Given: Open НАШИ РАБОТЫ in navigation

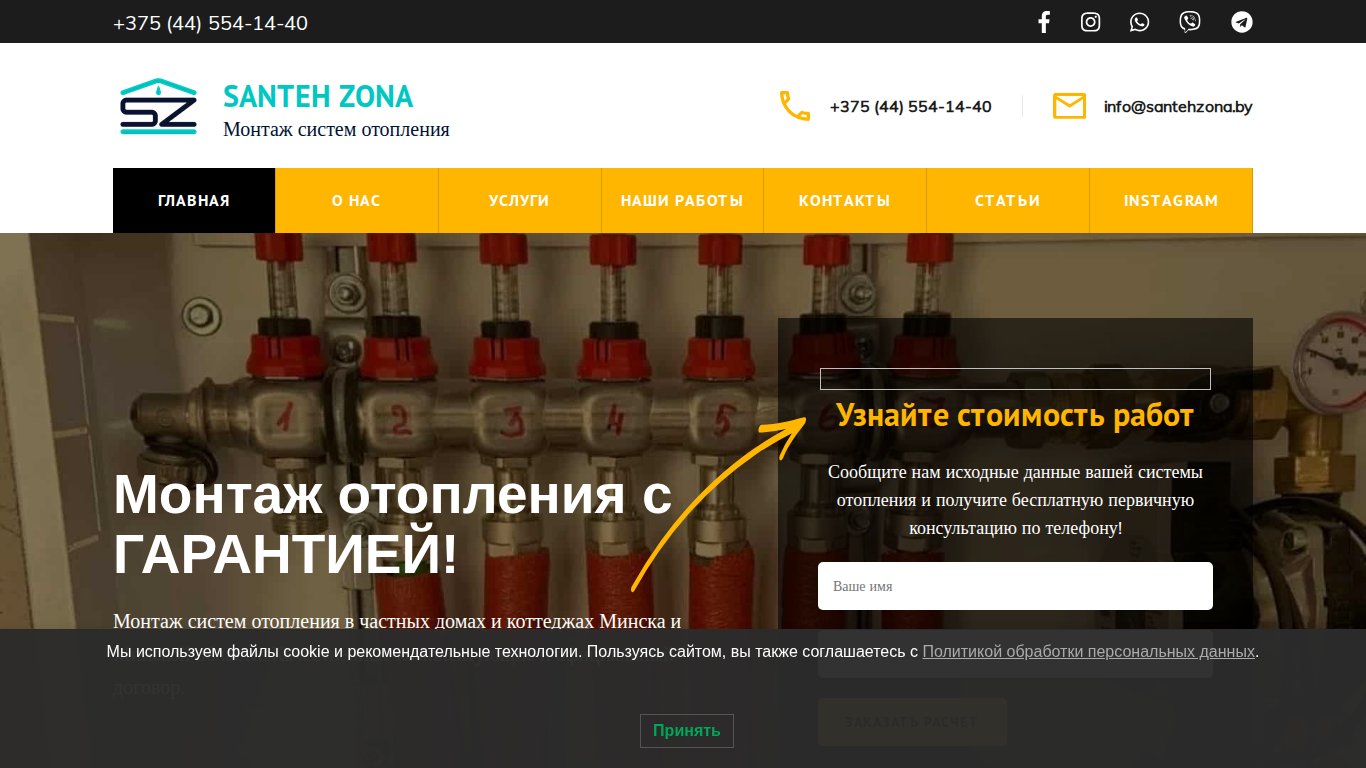Looking at the screenshot, I should pos(682,200).
